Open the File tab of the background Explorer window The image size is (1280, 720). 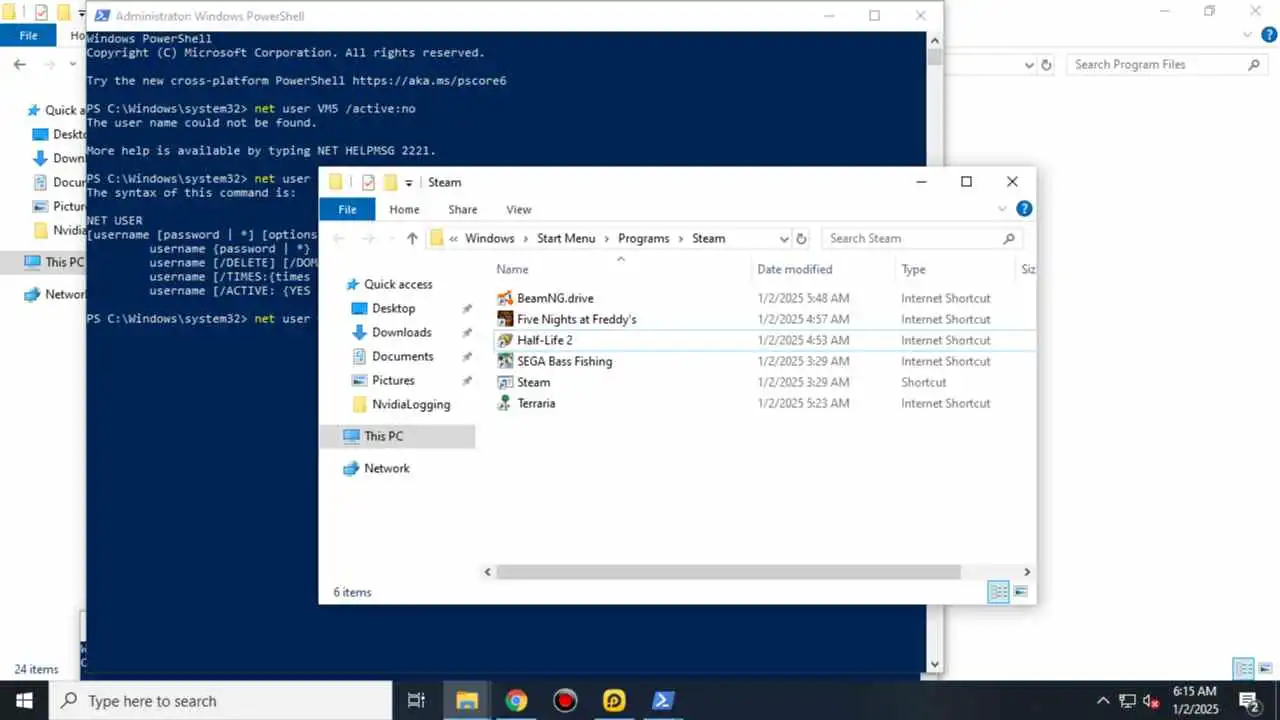click(x=29, y=35)
